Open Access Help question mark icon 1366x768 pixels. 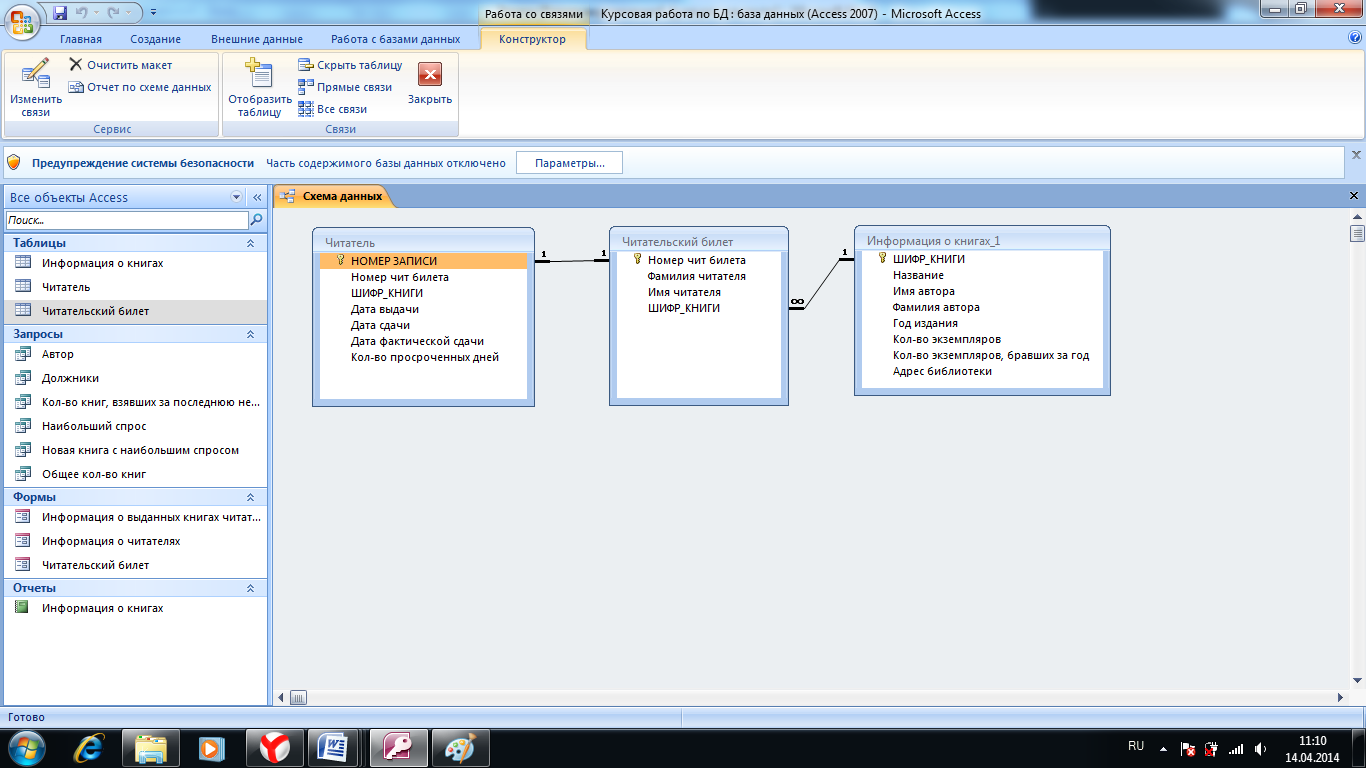(1355, 38)
